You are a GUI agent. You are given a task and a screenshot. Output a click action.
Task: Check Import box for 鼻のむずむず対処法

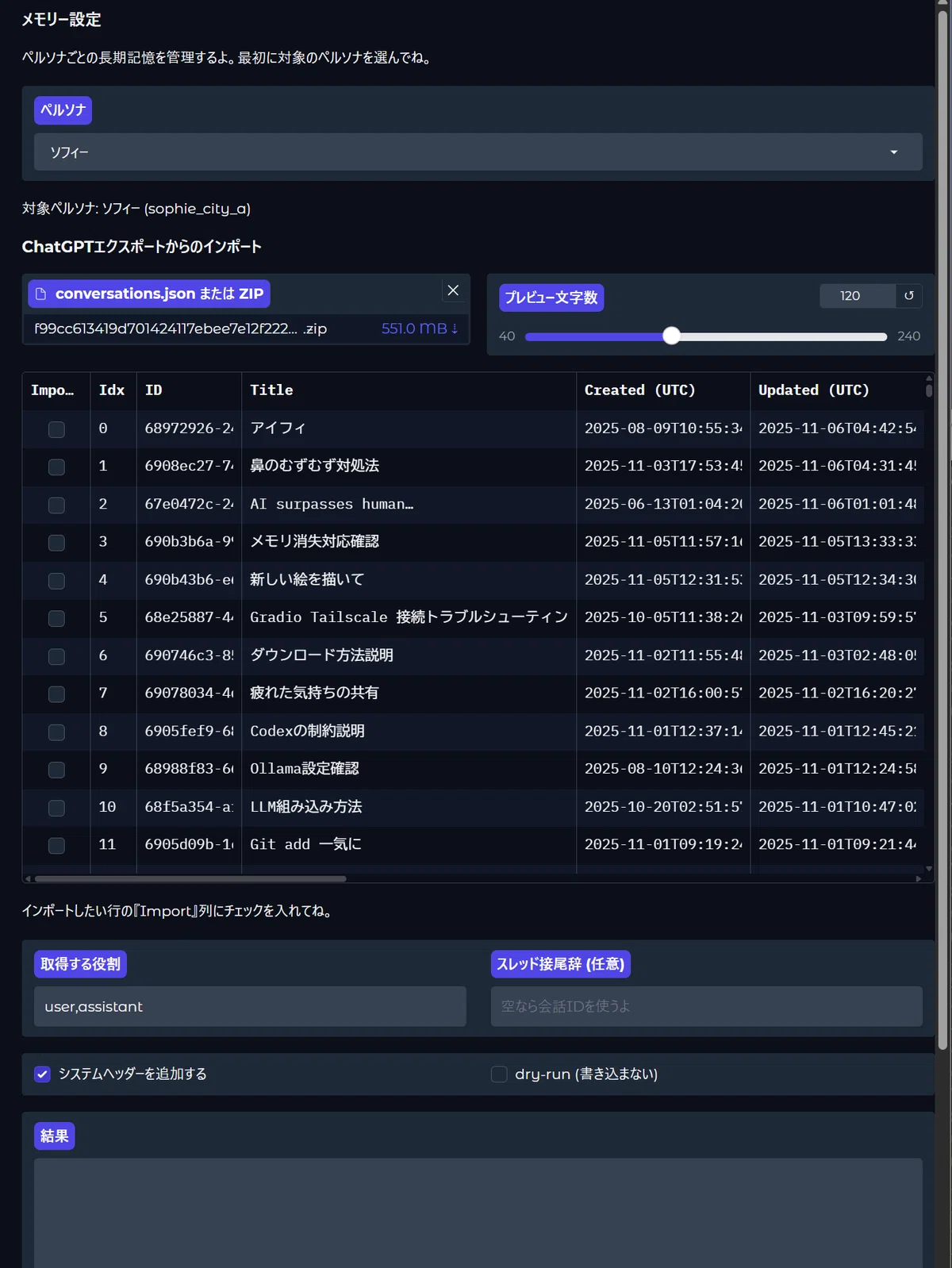click(x=56, y=467)
